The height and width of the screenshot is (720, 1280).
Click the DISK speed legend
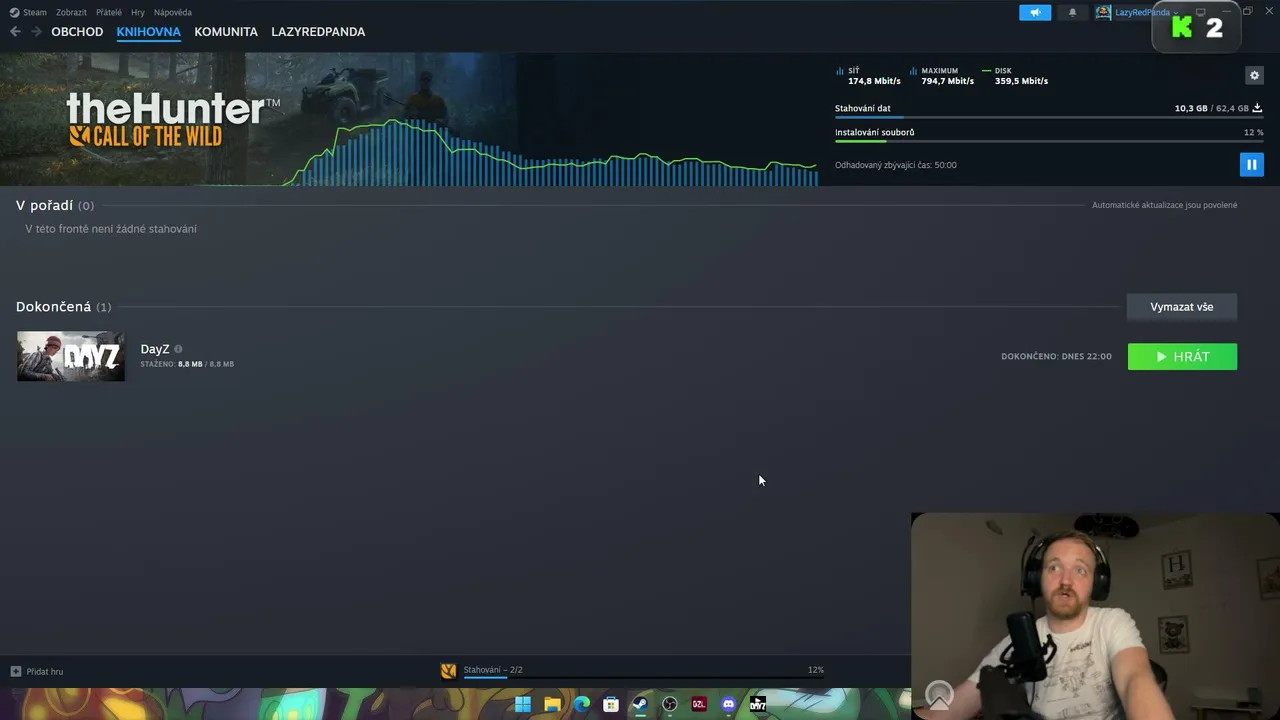(x=1015, y=76)
